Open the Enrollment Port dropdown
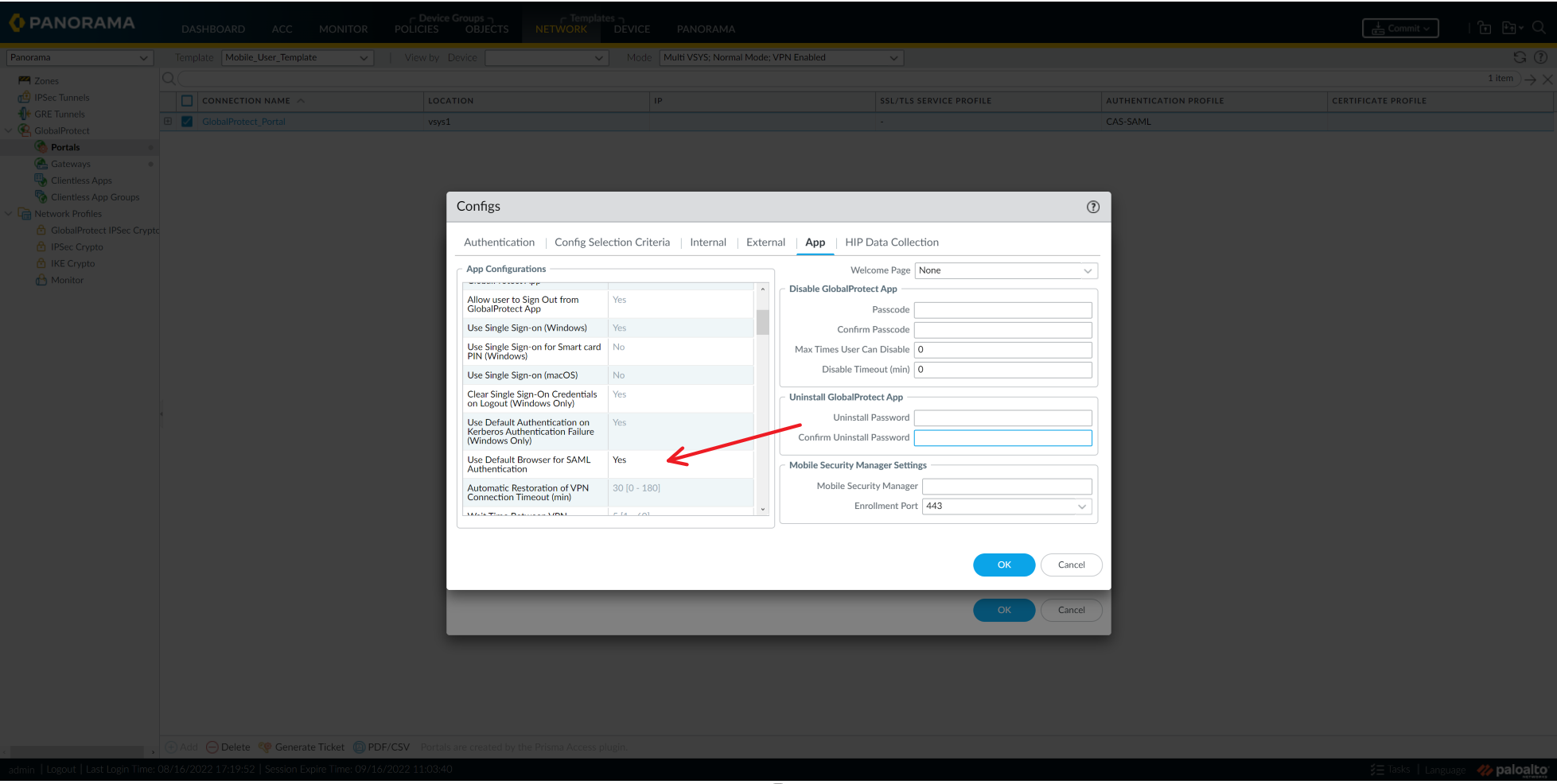The image size is (1557, 784). [1007, 506]
